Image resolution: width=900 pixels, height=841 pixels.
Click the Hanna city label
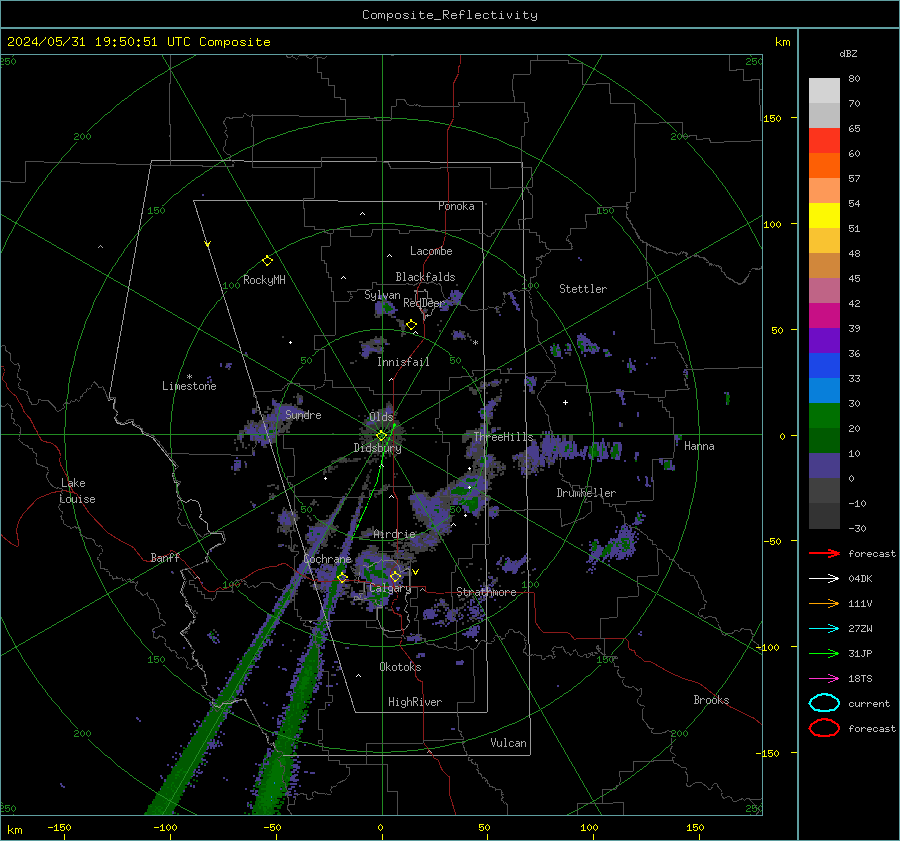click(x=699, y=446)
